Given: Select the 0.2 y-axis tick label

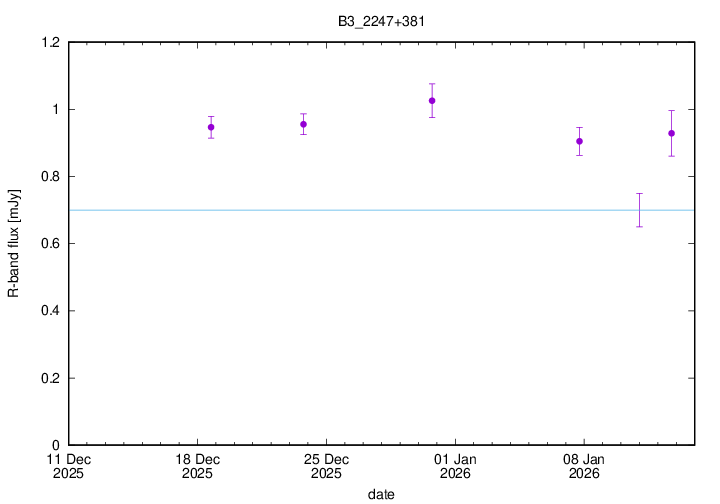Looking at the screenshot, I should 48,378.
